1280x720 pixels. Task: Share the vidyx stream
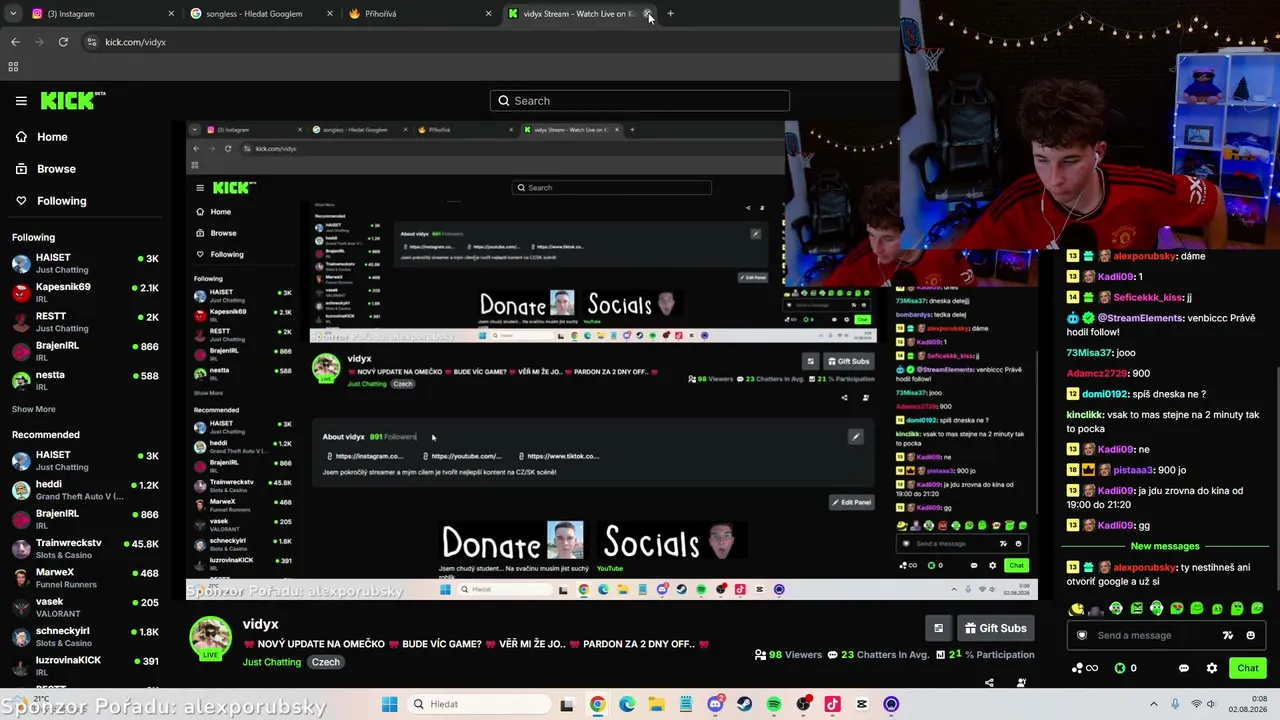click(x=989, y=683)
